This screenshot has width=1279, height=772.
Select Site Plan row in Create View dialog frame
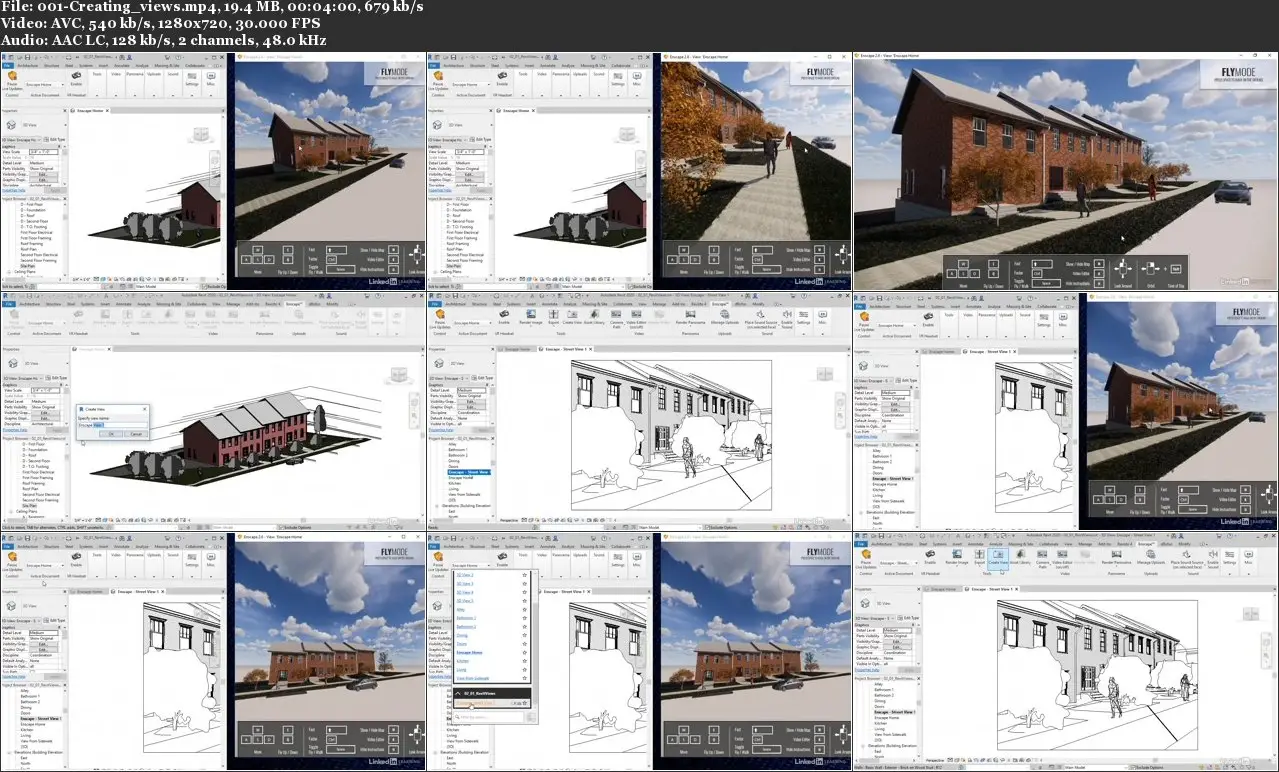pos(29,506)
